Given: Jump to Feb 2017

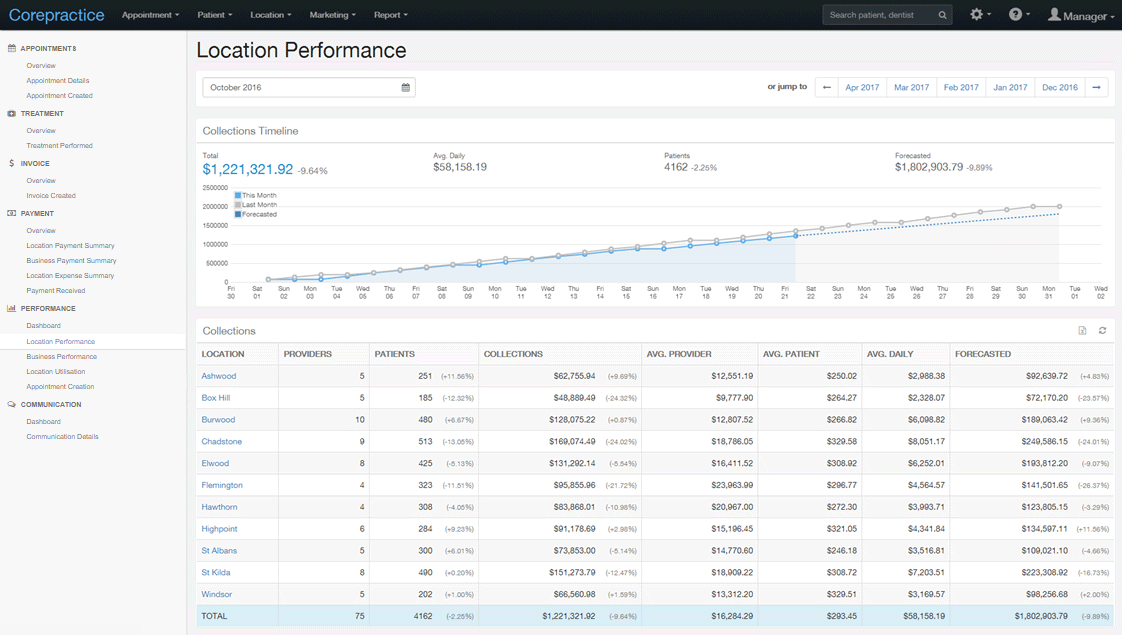Looking at the screenshot, I should click(961, 87).
